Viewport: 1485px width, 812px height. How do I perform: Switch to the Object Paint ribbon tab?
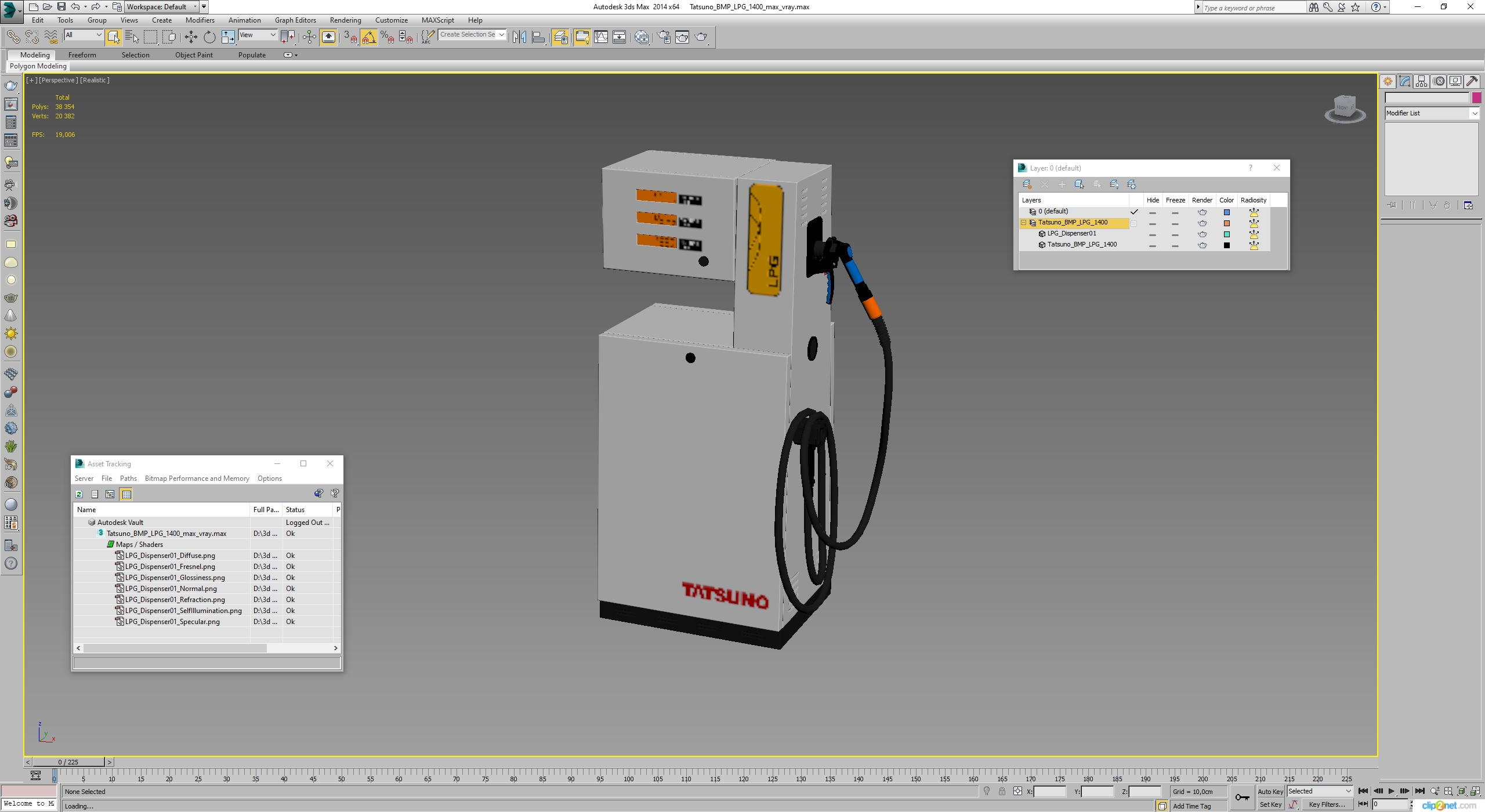(194, 55)
